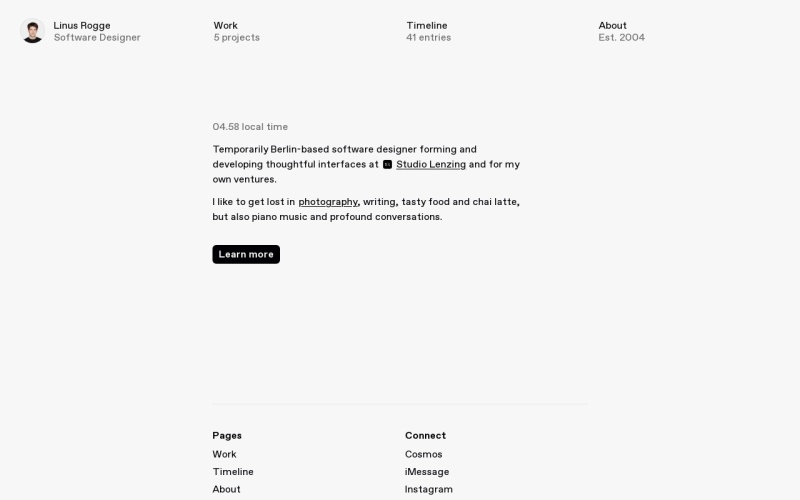The width and height of the screenshot is (800, 500).
Task: Click the "41 entries" subtitle under Timeline
Action: tap(428, 38)
